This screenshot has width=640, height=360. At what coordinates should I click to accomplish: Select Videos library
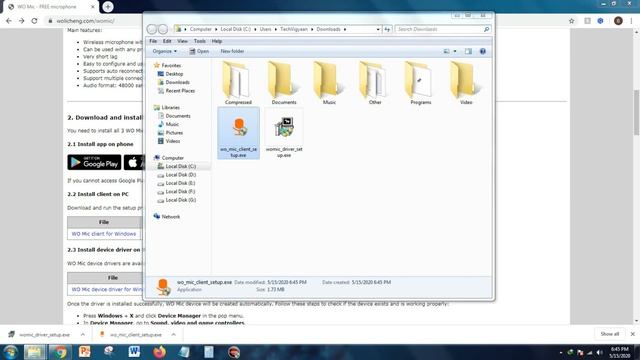[169, 141]
